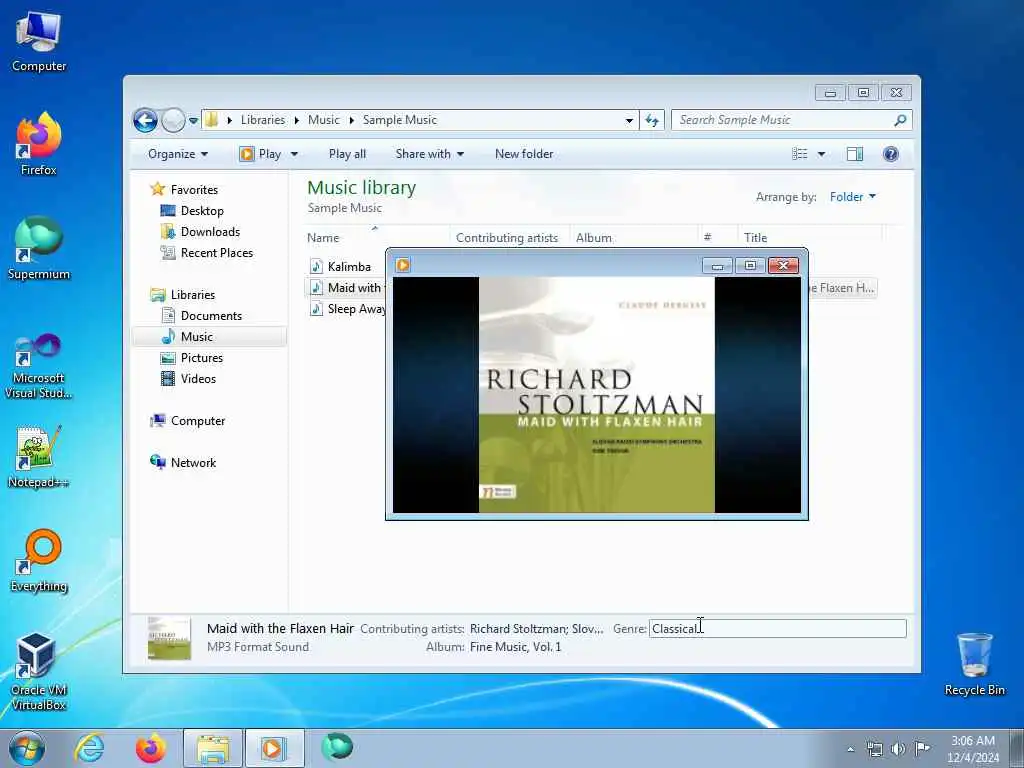The height and width of the screenshot is (768, 1024).
Task: Select Desktop under Favorites
Action: point(202,211)
